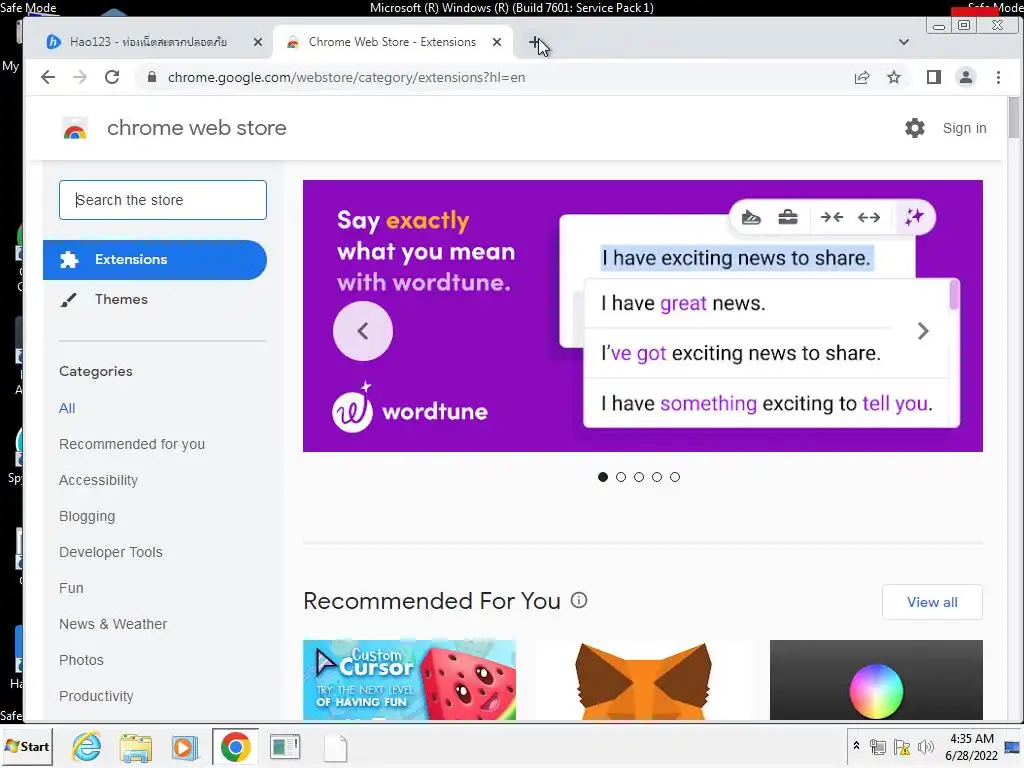Go back with the browser back arrow
Viewport: 1024px width, 768px height.
(48, 77)
